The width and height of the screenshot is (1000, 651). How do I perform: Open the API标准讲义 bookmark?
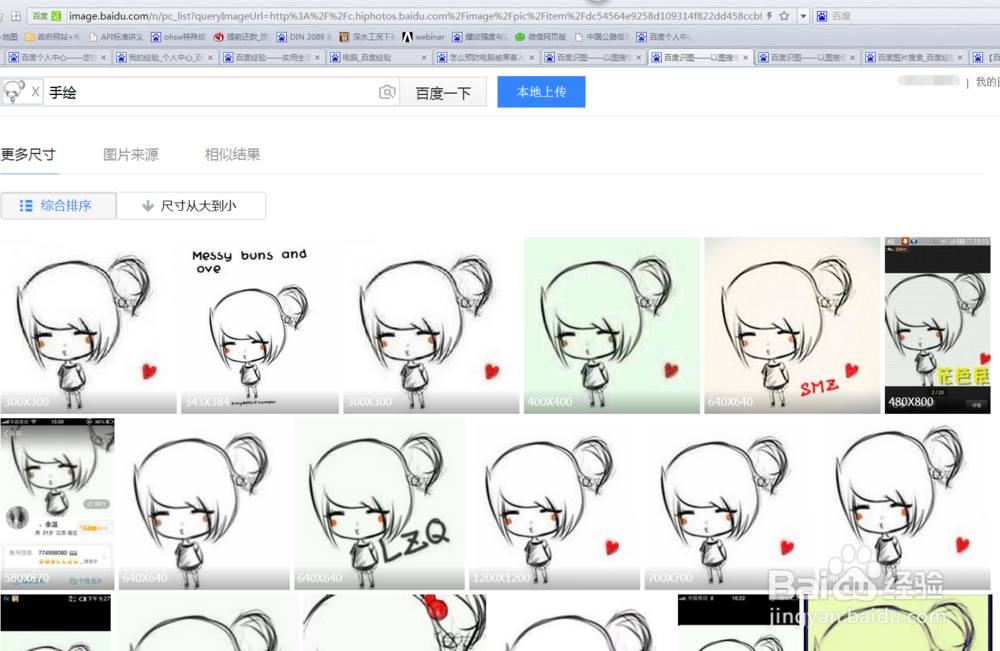(116, 37)
